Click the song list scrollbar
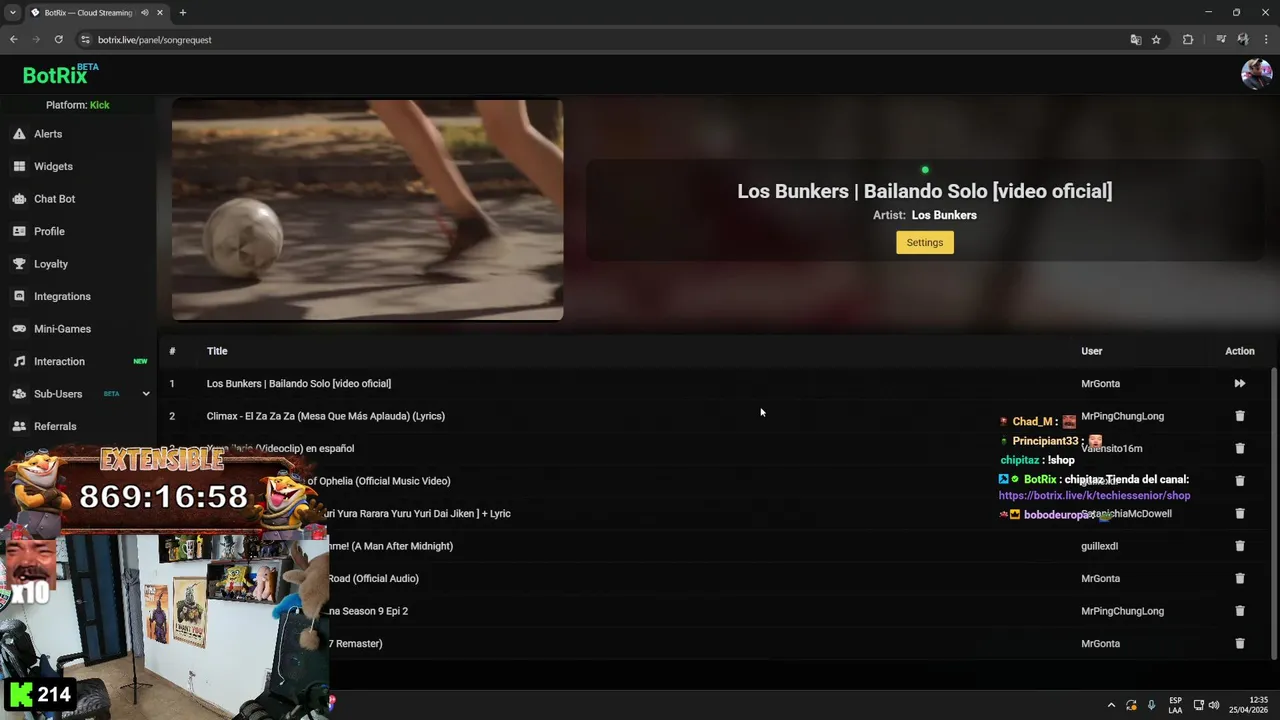 tap(1274, 513)
